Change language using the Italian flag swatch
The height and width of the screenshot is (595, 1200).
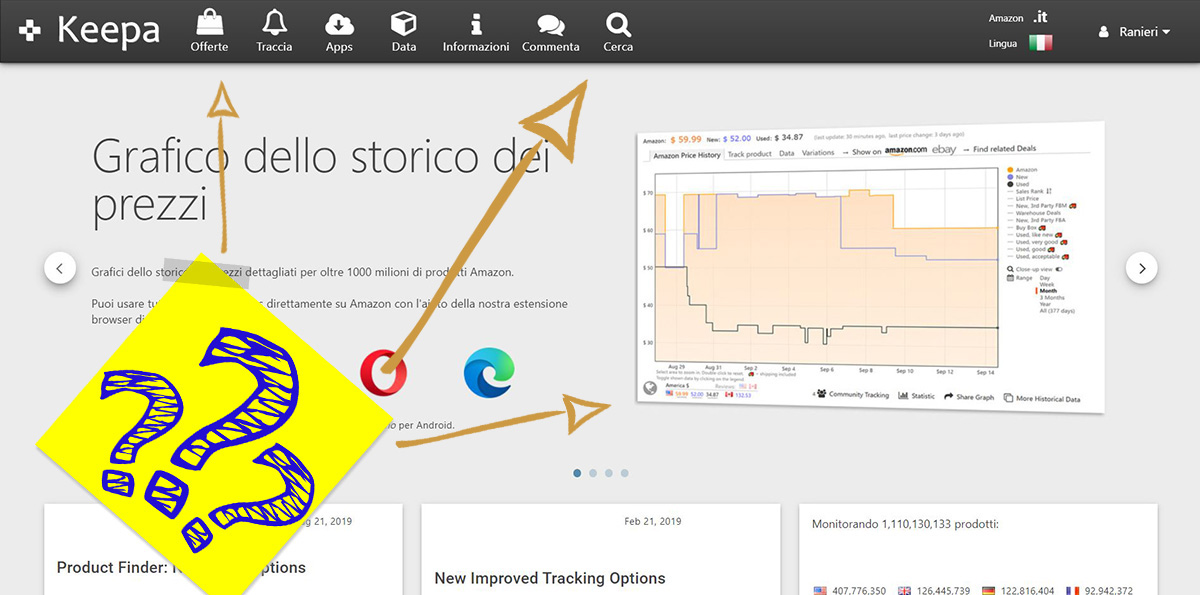(x=1041, y=43)
